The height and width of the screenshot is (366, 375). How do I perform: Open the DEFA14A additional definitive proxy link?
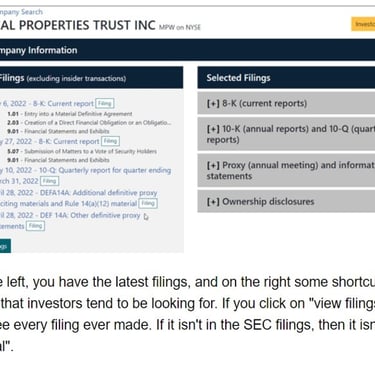pos(78,198)
